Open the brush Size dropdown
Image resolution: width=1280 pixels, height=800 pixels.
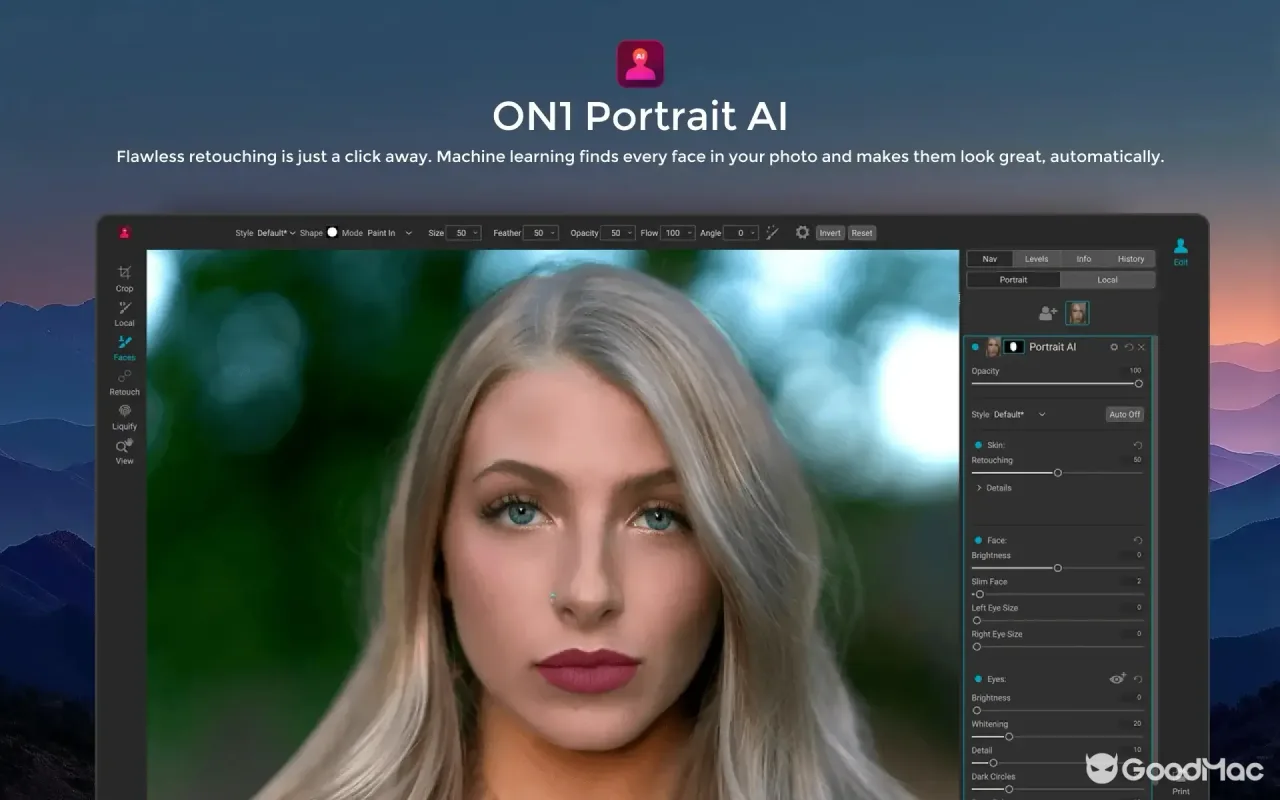coord(463,233)
